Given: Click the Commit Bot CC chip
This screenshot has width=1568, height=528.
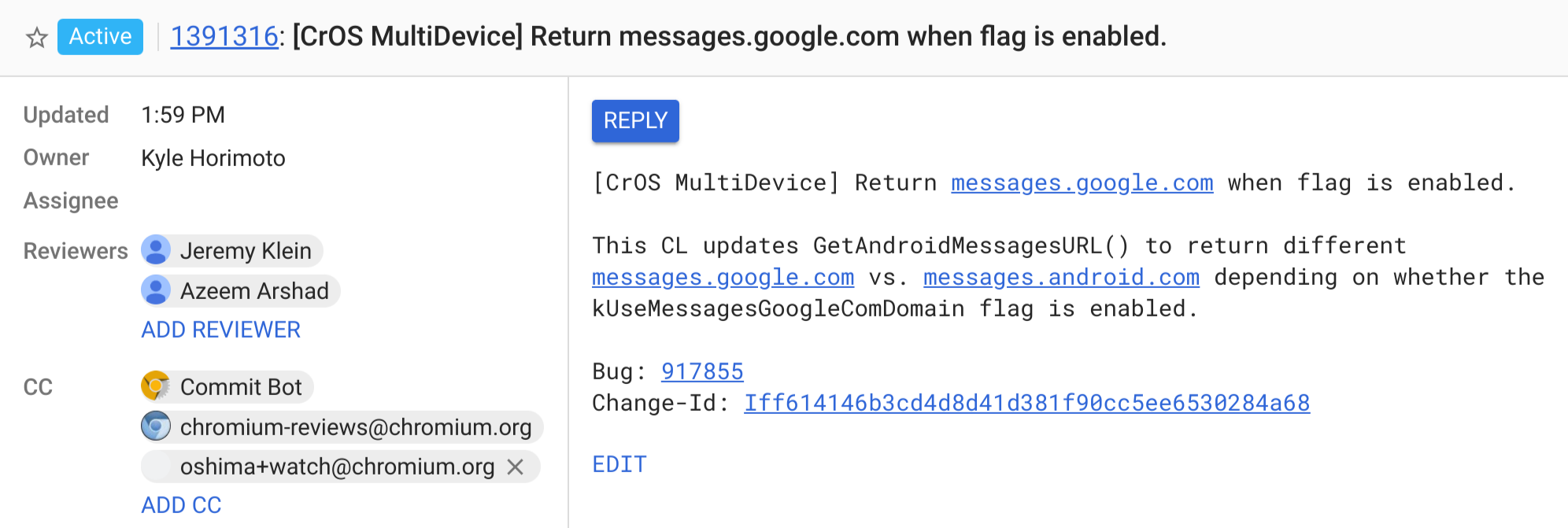Looking at the screenshot, I should pyautogui.click(x=241, y=387).
